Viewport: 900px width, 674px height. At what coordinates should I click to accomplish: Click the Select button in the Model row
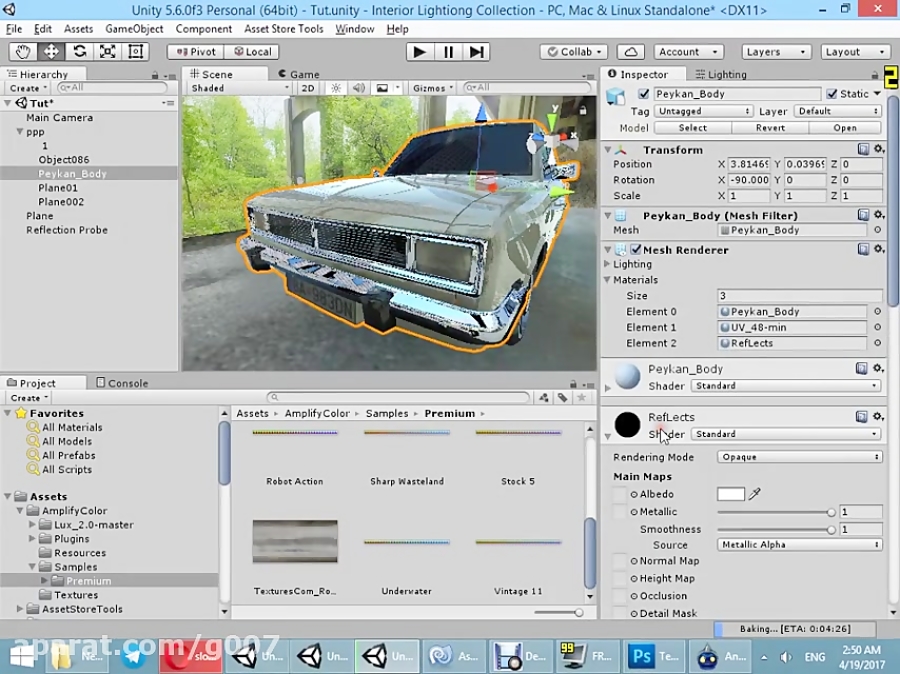click(694, 127)
